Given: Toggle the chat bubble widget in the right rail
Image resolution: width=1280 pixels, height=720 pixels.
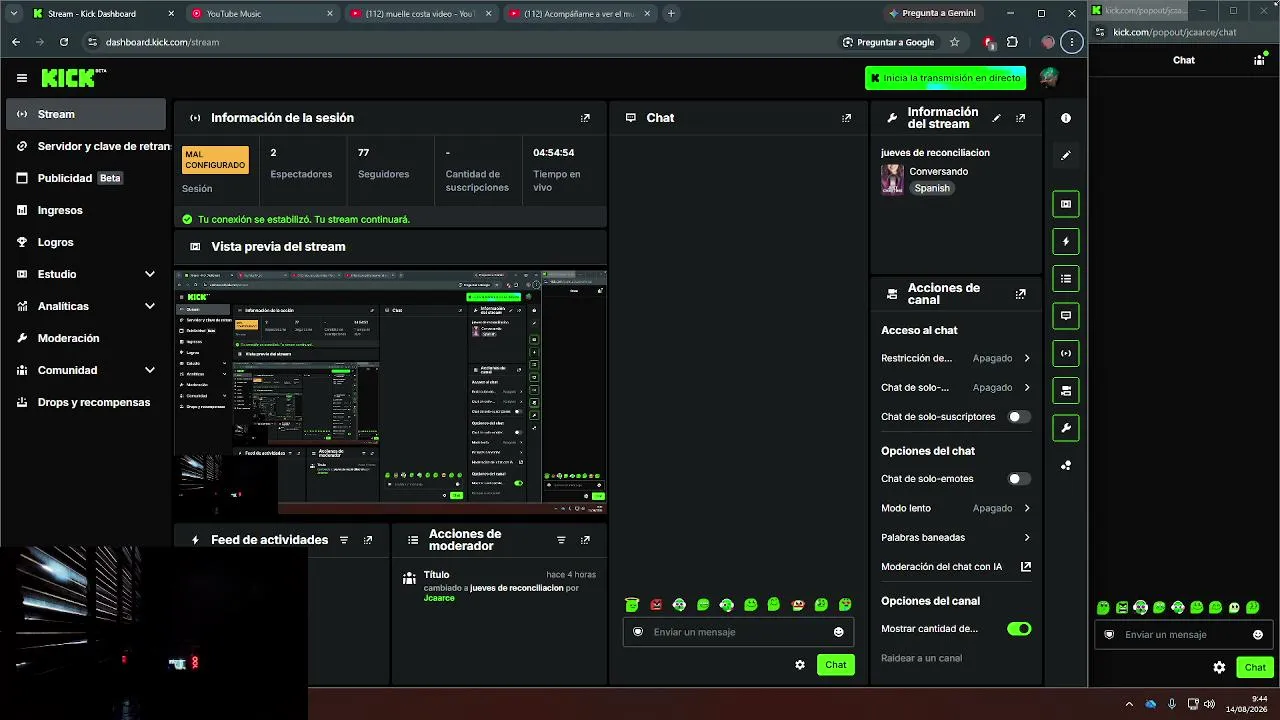Looking at the screenshot, I should click(1066, 316).
